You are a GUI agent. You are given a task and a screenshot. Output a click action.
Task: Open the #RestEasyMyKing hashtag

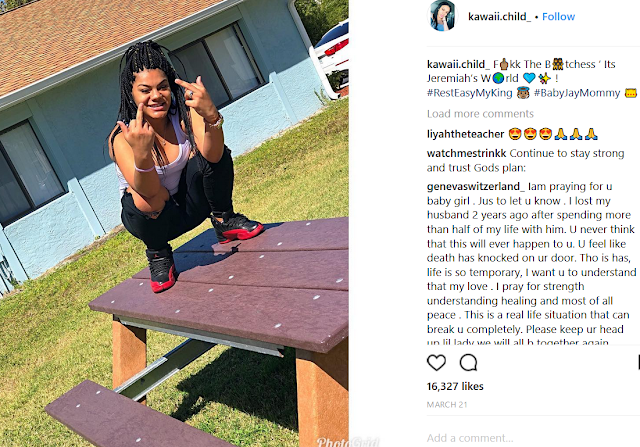point(469,93)
